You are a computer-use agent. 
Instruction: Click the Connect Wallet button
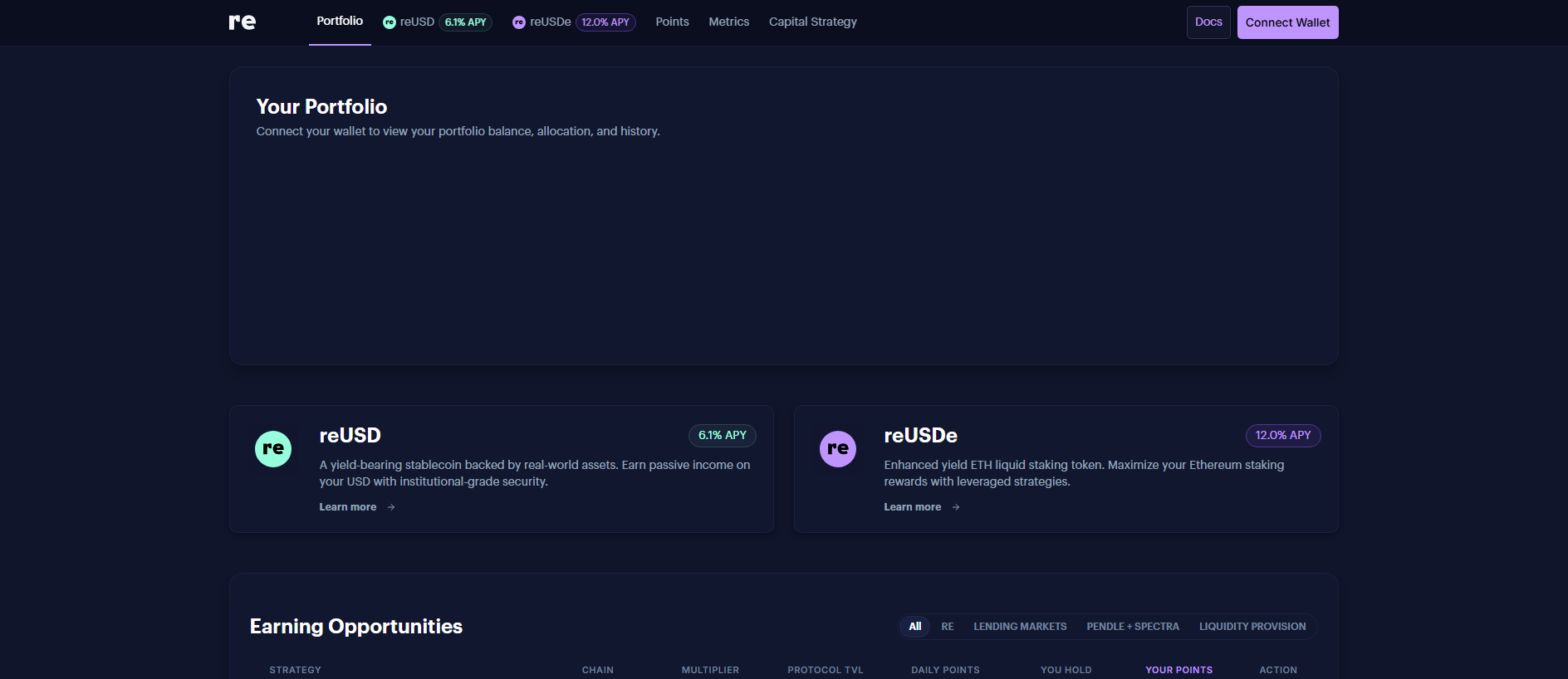(x=1287, y=22)
